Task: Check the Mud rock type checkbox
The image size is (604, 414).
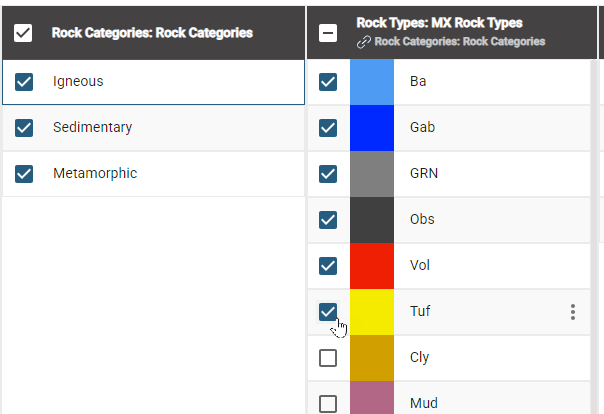Action: point(328,404)
